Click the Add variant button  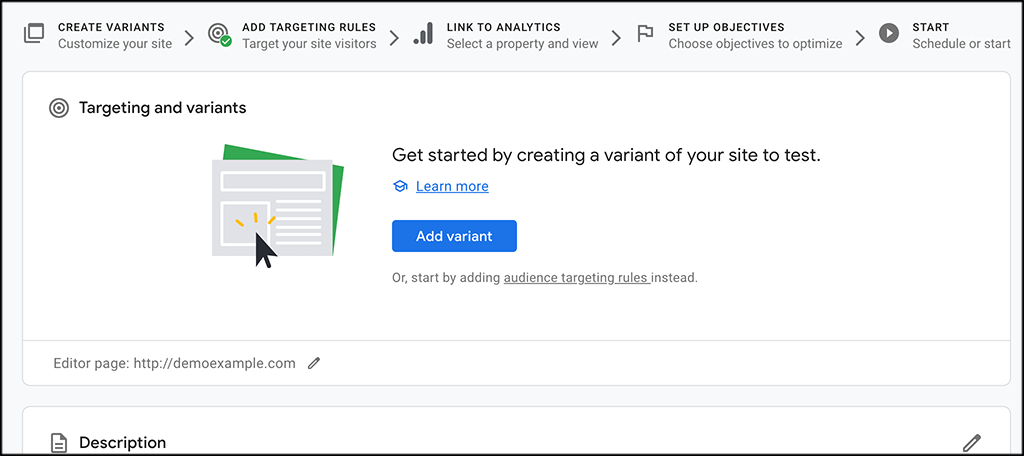[x=454, y=236]
